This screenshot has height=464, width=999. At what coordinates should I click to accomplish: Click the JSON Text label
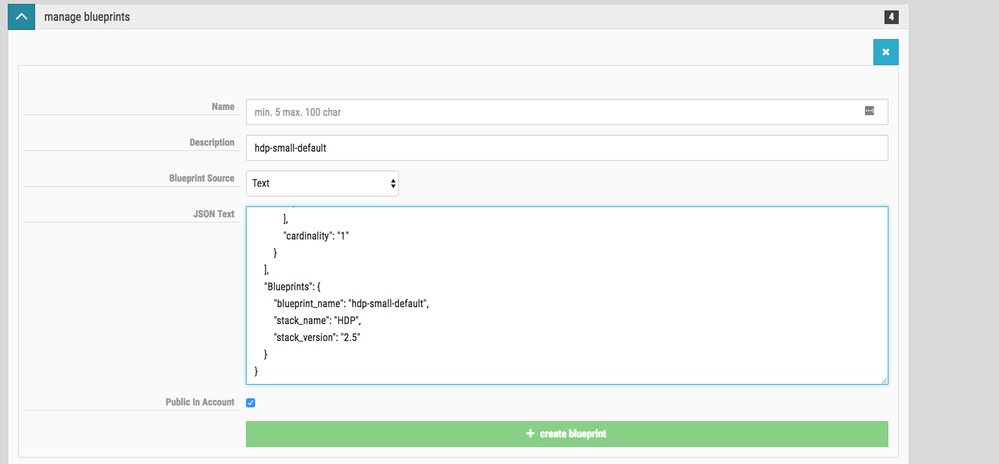click(x=212, y=214)
